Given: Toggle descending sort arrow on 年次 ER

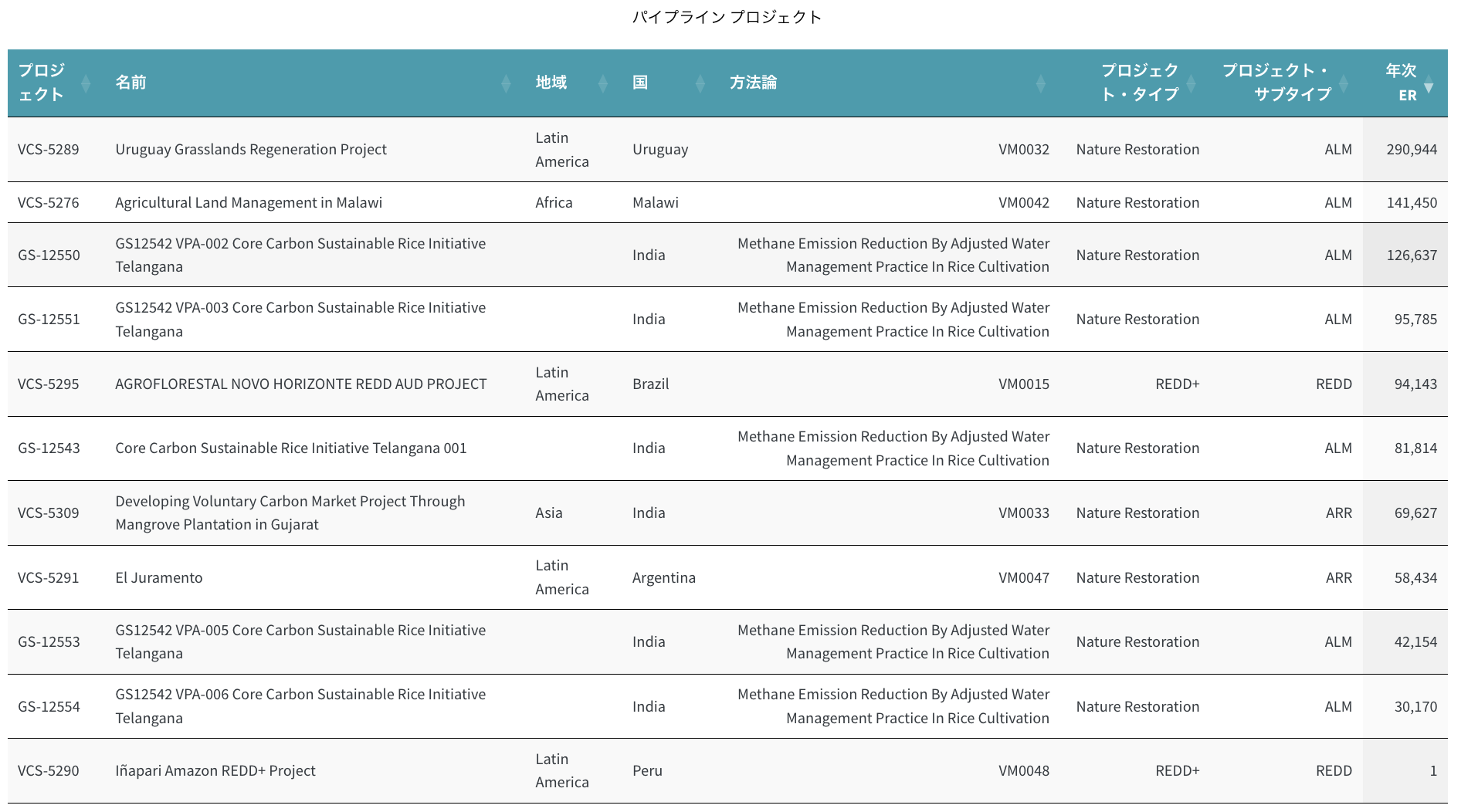Looking at the screenshot, I should (x=1429, y=86).
